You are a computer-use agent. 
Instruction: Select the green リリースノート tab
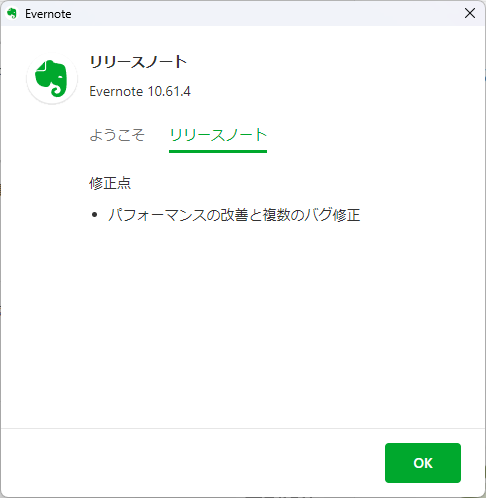pos(218,135)
